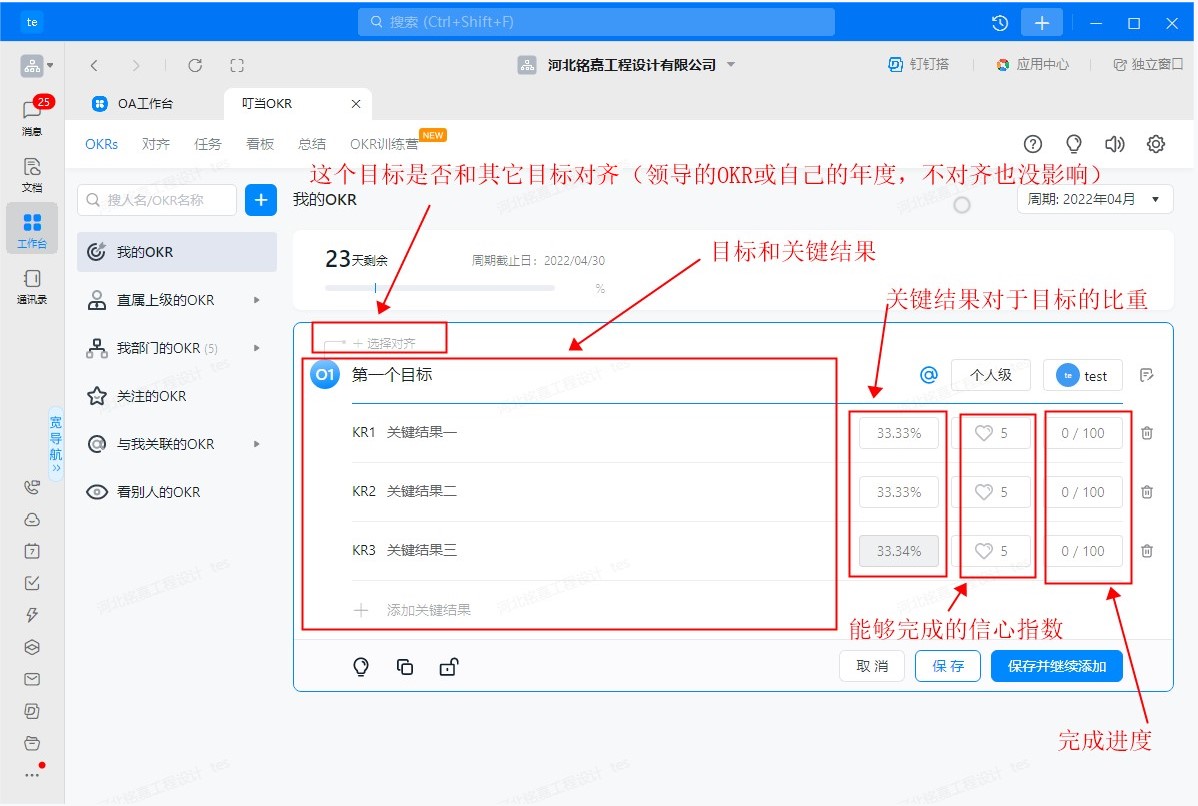The width and height of the screenshot is (1198, 806).
Task: Toggle the lock icon for objective privacy
Action: tap(448, 667)
